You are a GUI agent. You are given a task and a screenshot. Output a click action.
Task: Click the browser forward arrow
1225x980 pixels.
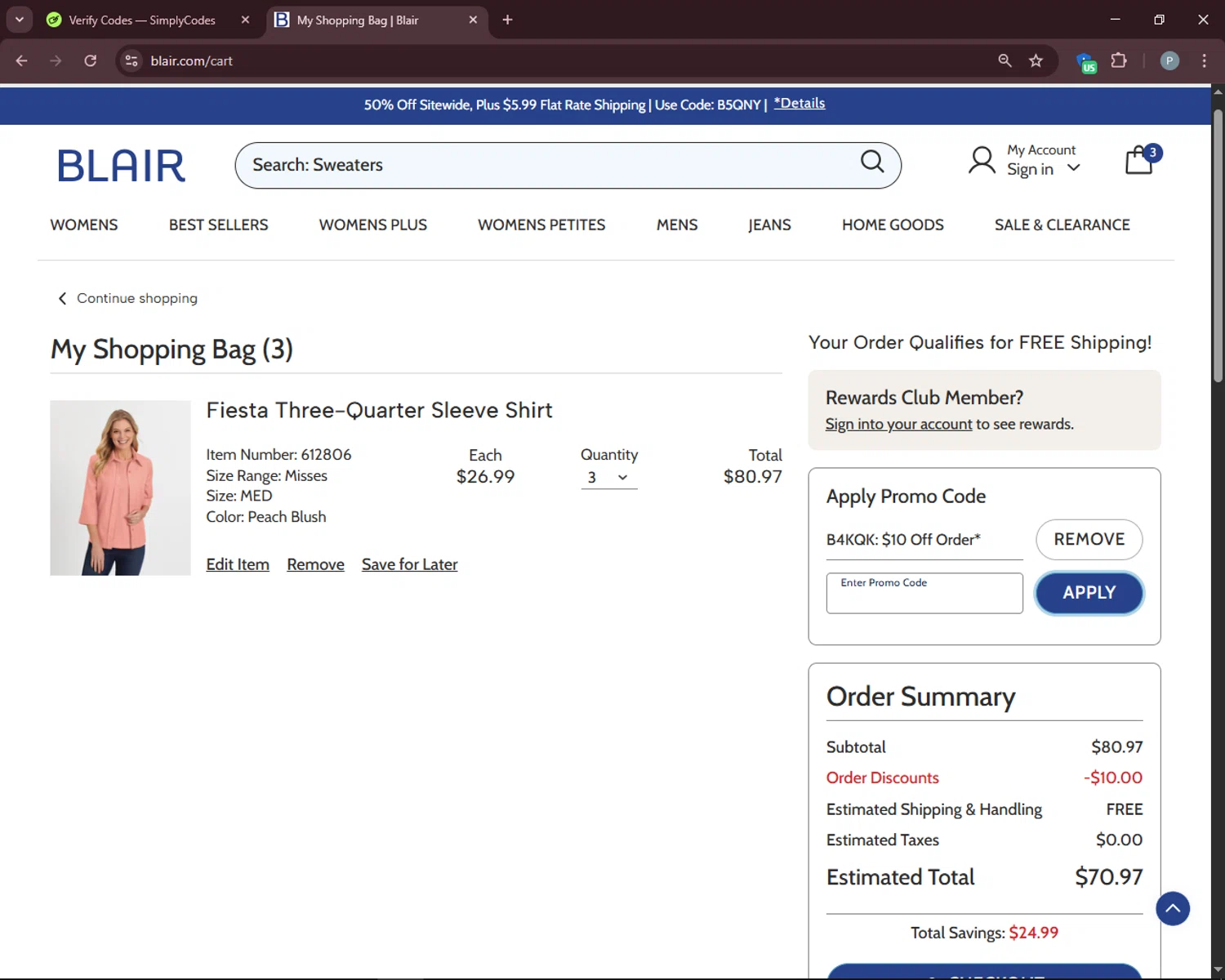click(56, 60)
